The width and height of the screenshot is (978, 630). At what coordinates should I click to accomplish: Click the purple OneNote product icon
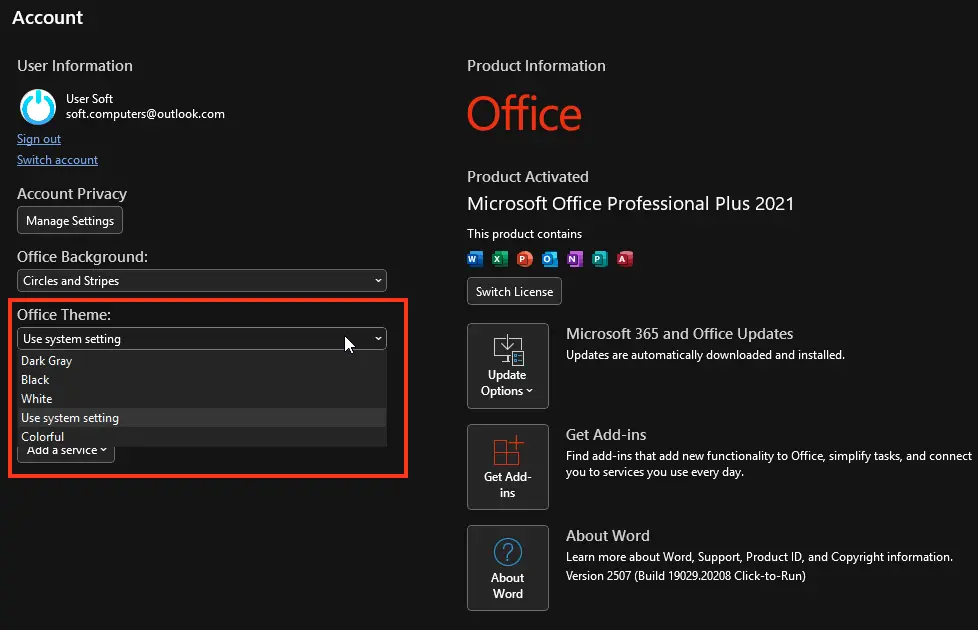click(575, 259)
